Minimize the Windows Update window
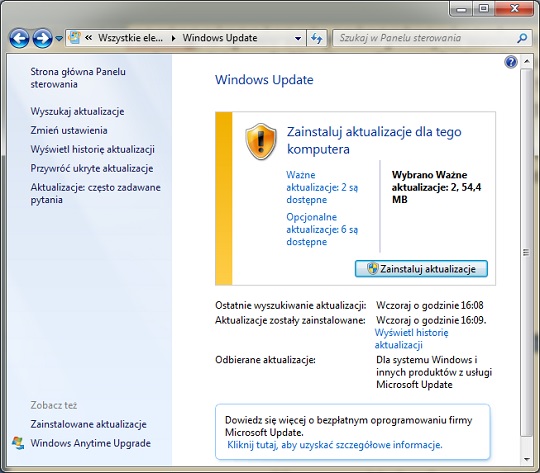 point(461,9)
